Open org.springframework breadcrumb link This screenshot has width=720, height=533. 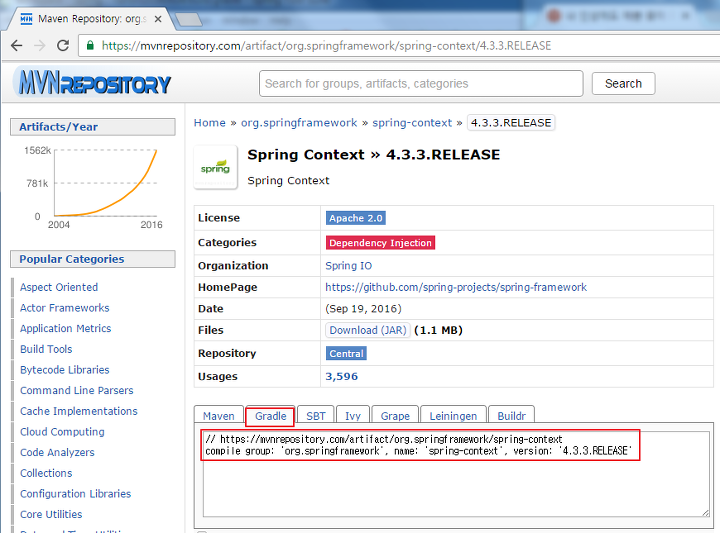click(x=299, y=123)
